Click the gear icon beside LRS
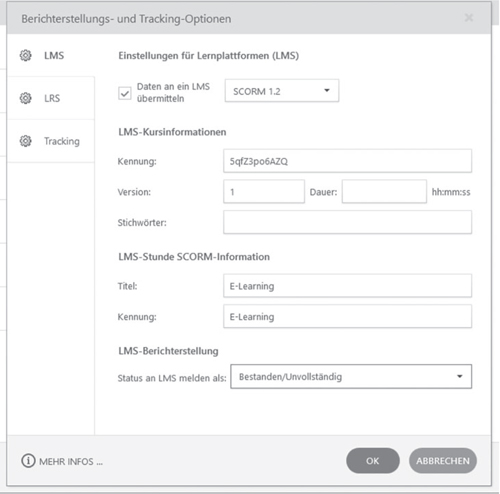The height and width of the screenshot is (494, 500). (26, 98)
